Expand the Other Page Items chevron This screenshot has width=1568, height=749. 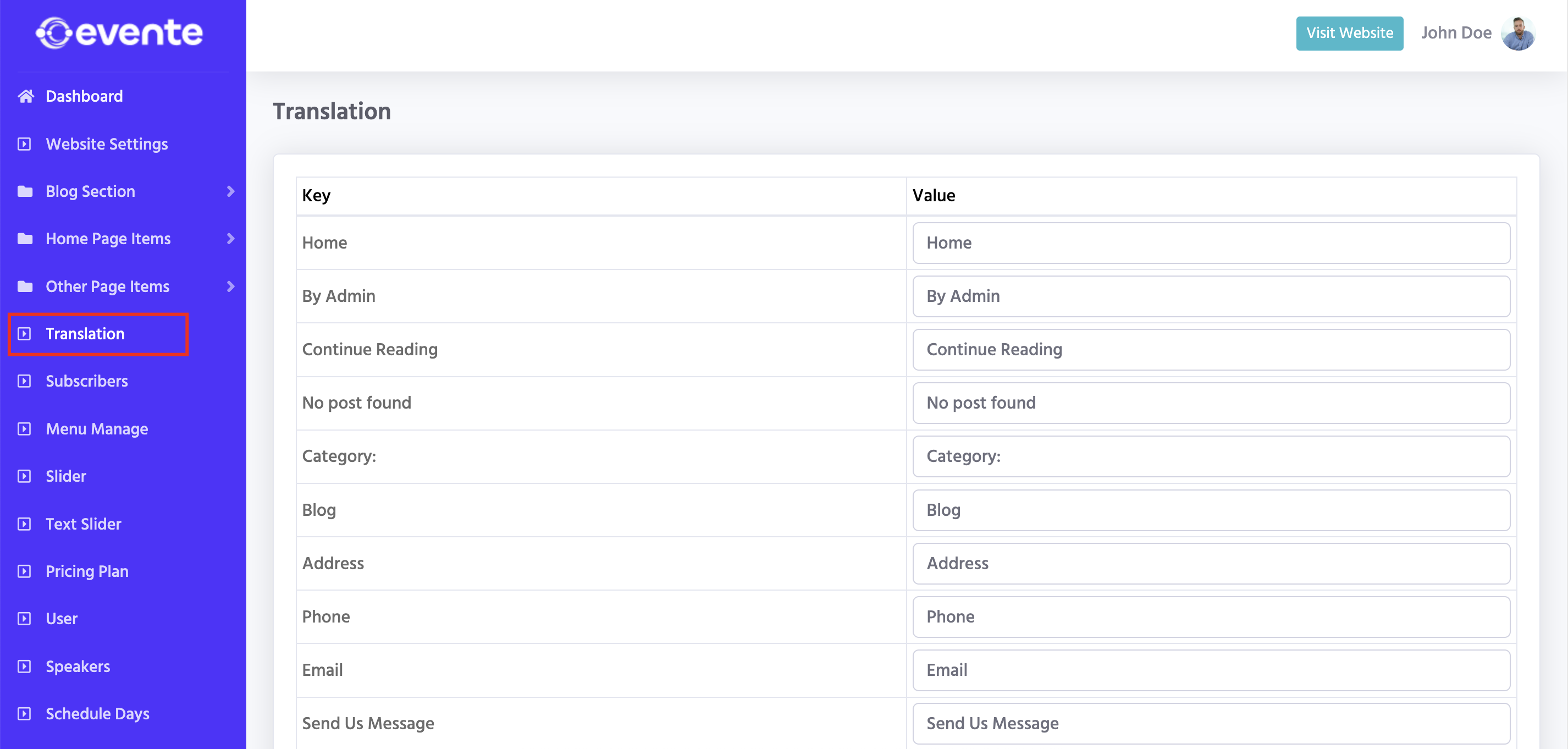(x=230, y=286)
